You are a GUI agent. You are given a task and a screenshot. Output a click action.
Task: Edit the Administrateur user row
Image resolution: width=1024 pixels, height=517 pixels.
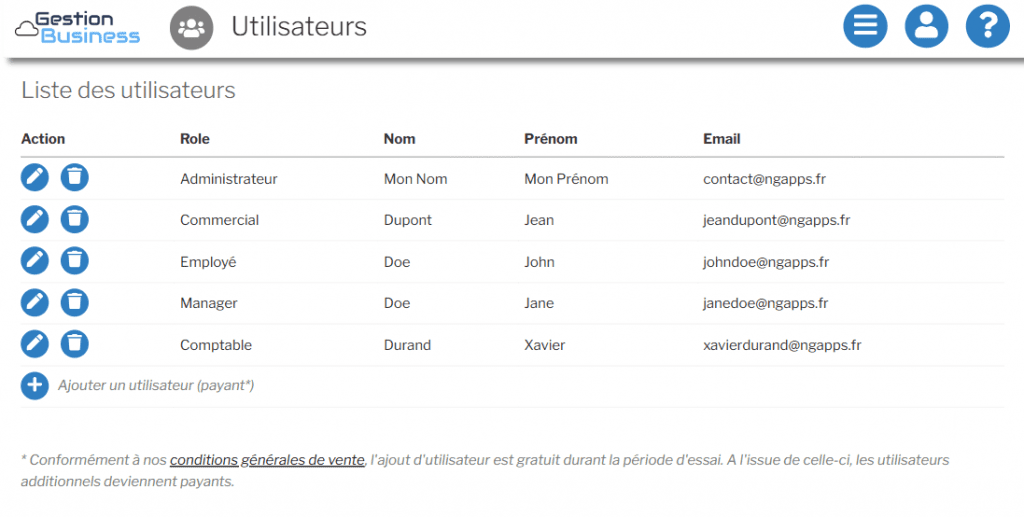point(35,178)
